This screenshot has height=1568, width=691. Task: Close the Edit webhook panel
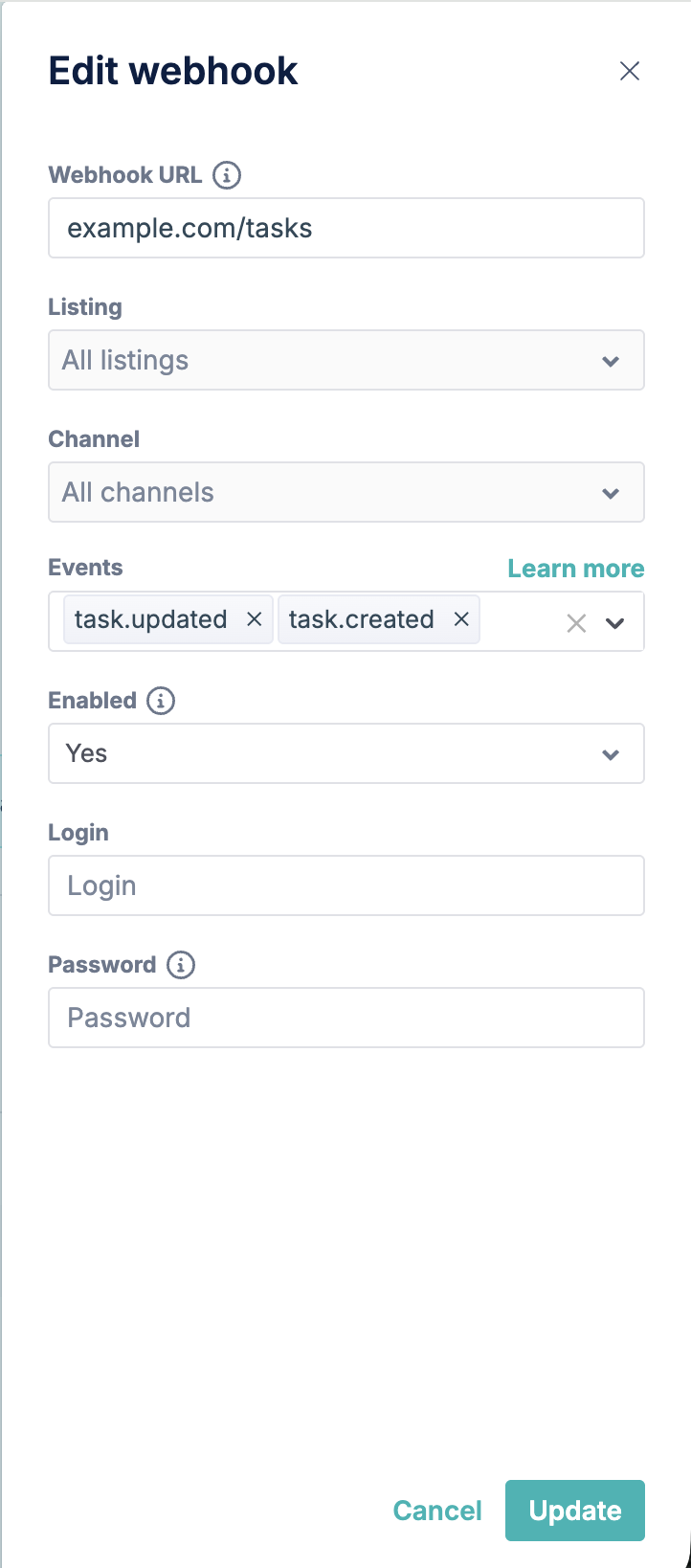pyautogui.click(x=629, y=71)
